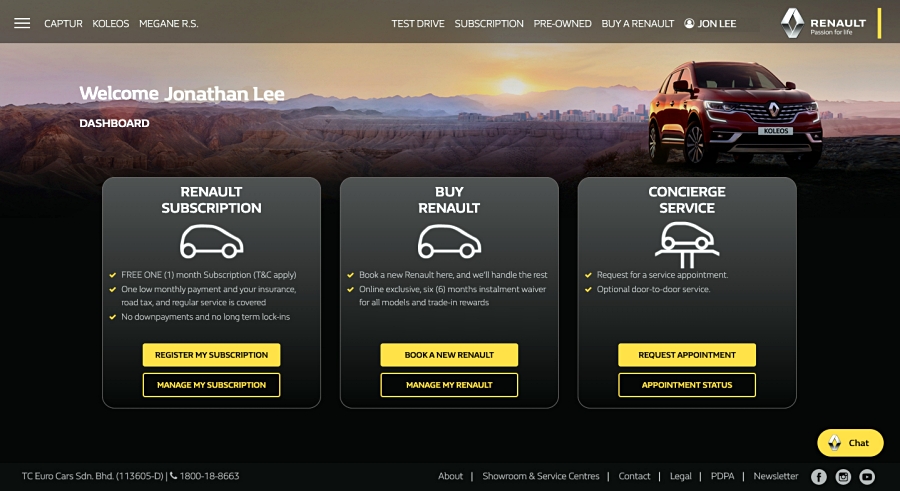
Task: Open the Instagram icon in footer
Action: 843,477
